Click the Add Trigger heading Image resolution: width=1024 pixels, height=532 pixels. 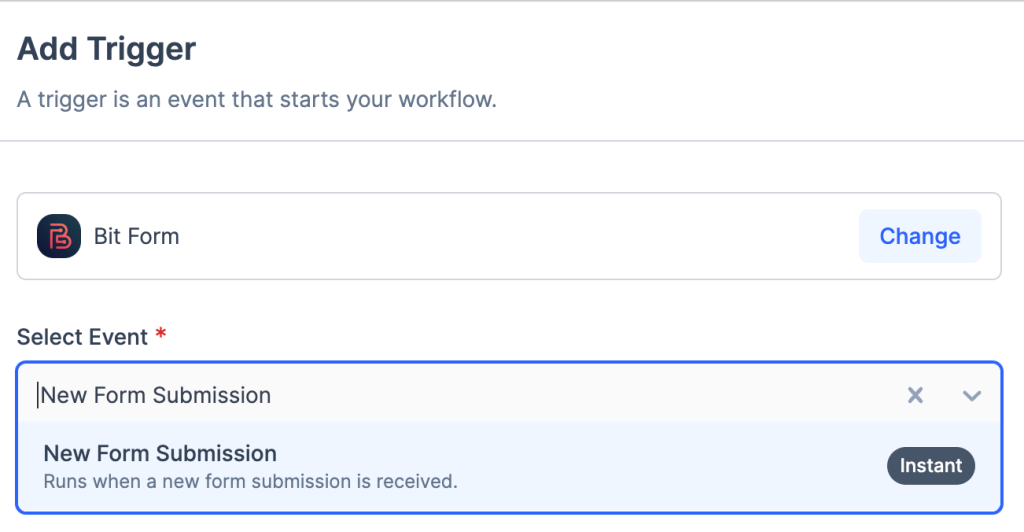point(106,48)
